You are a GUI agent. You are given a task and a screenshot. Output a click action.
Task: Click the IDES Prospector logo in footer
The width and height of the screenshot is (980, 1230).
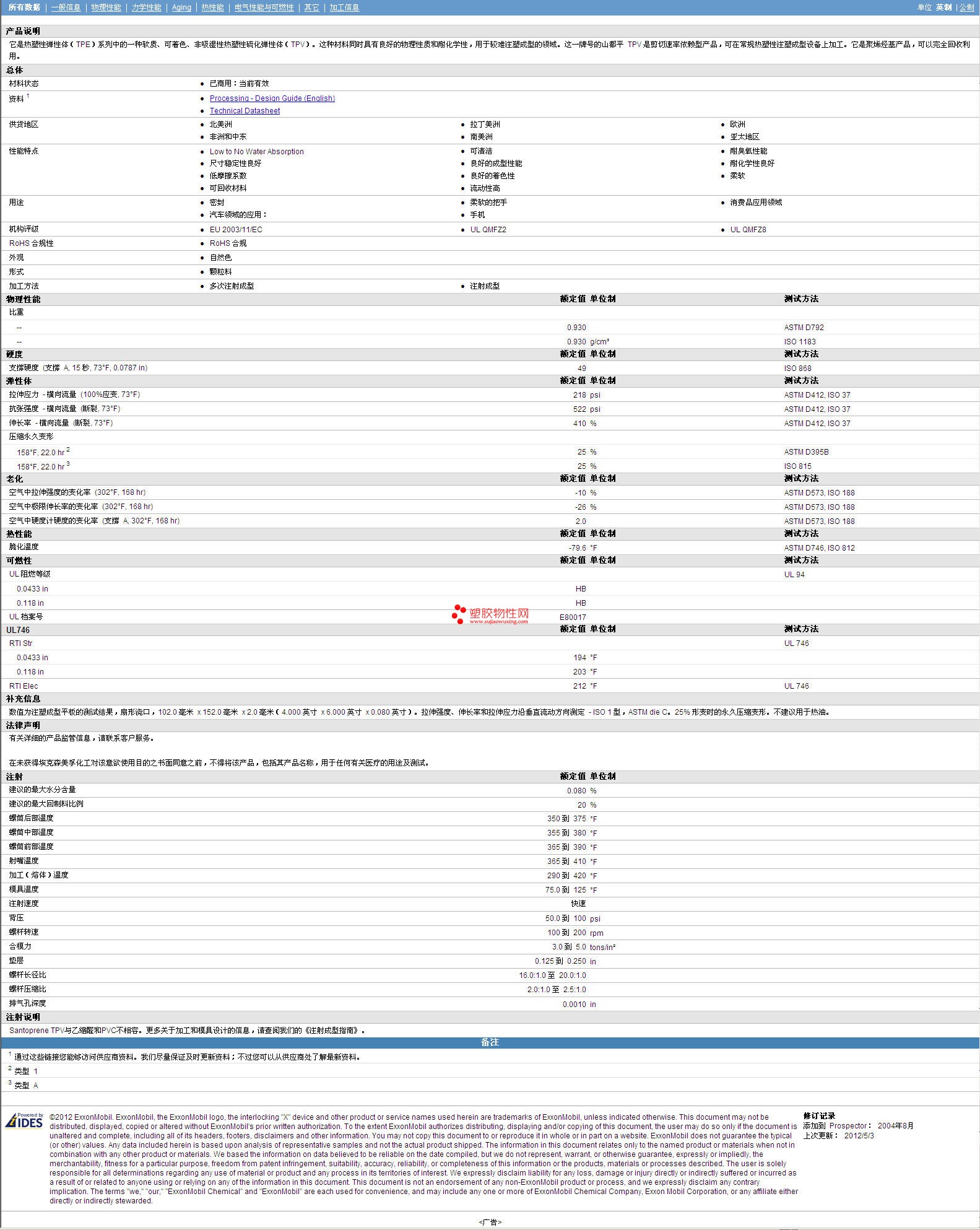[x=24, y=1120]
